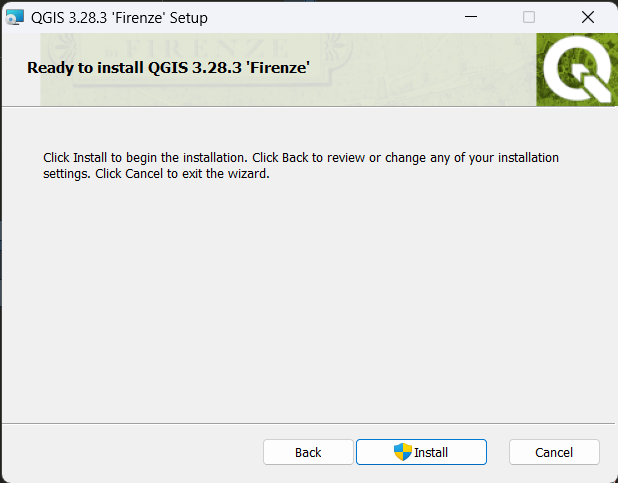Click the faded Firenze map banner image
Image resolution: width=618 pixels, height=483 pixels.
288,70
